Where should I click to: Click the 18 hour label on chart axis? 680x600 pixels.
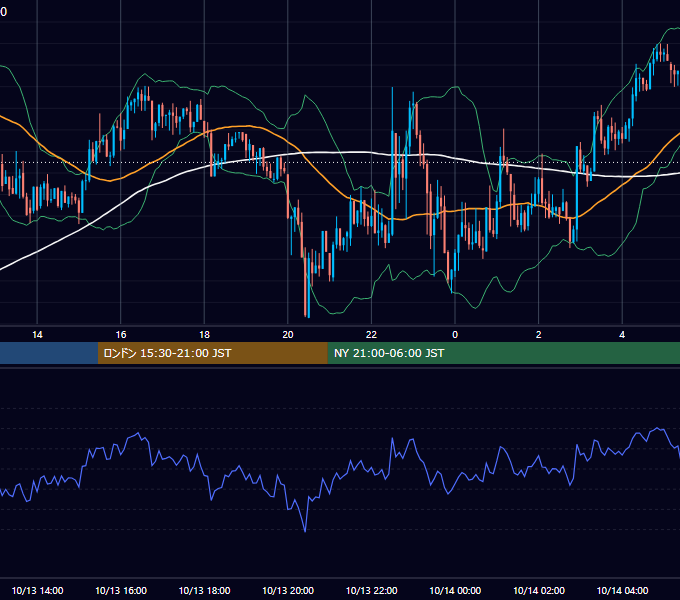point(204,335)
